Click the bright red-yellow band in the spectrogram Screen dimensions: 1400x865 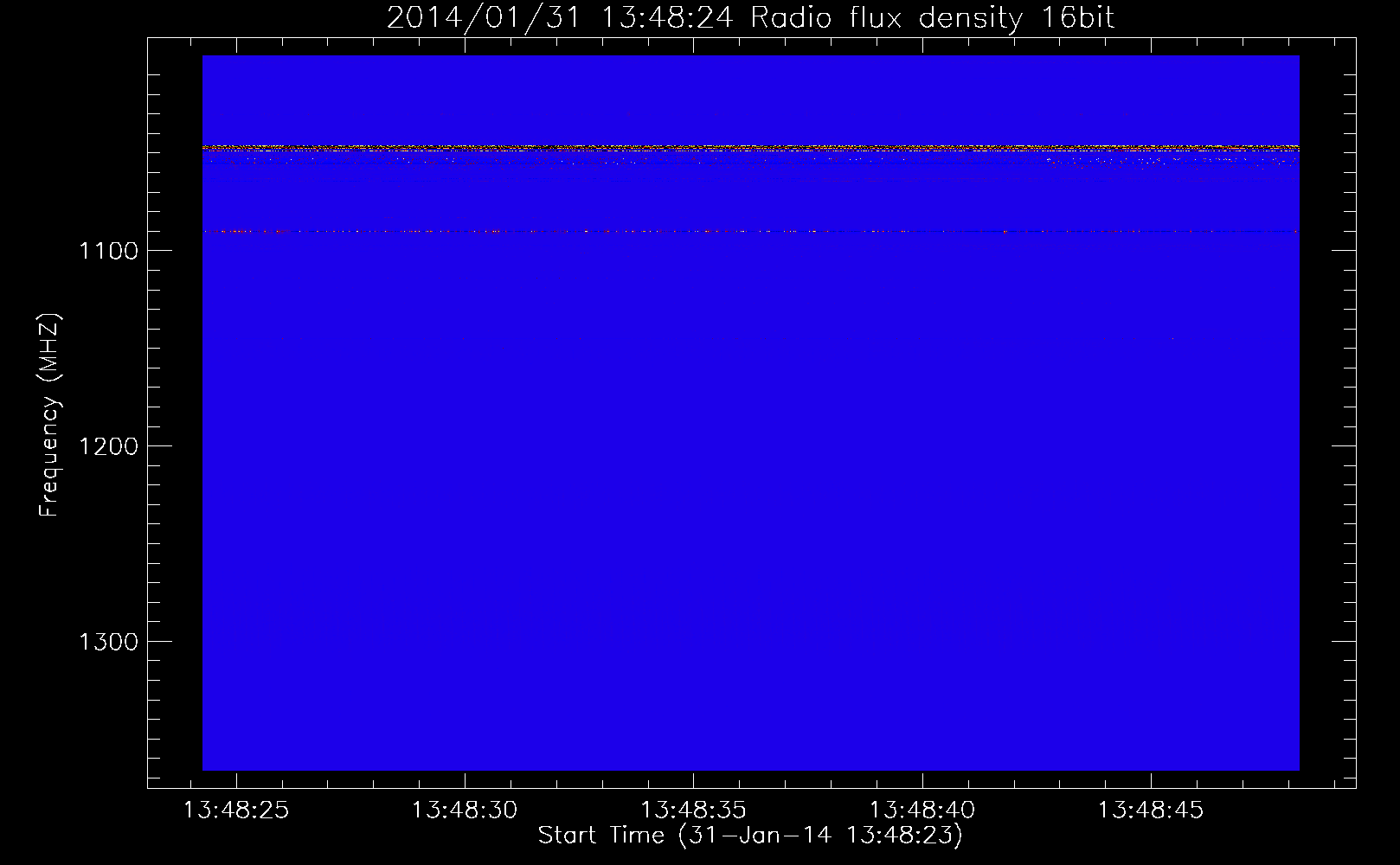pos(750,148)
